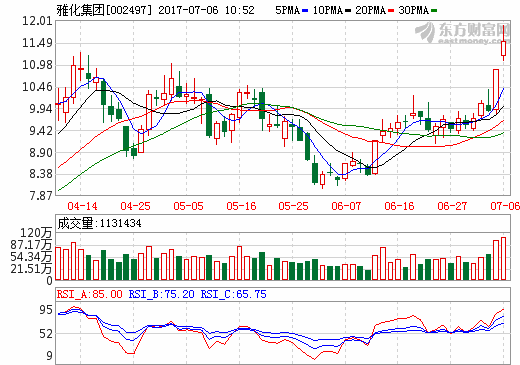Click the red 20PMA legend color dash
This screenshot has height=365, width=520.
click(x=391, y=11)
